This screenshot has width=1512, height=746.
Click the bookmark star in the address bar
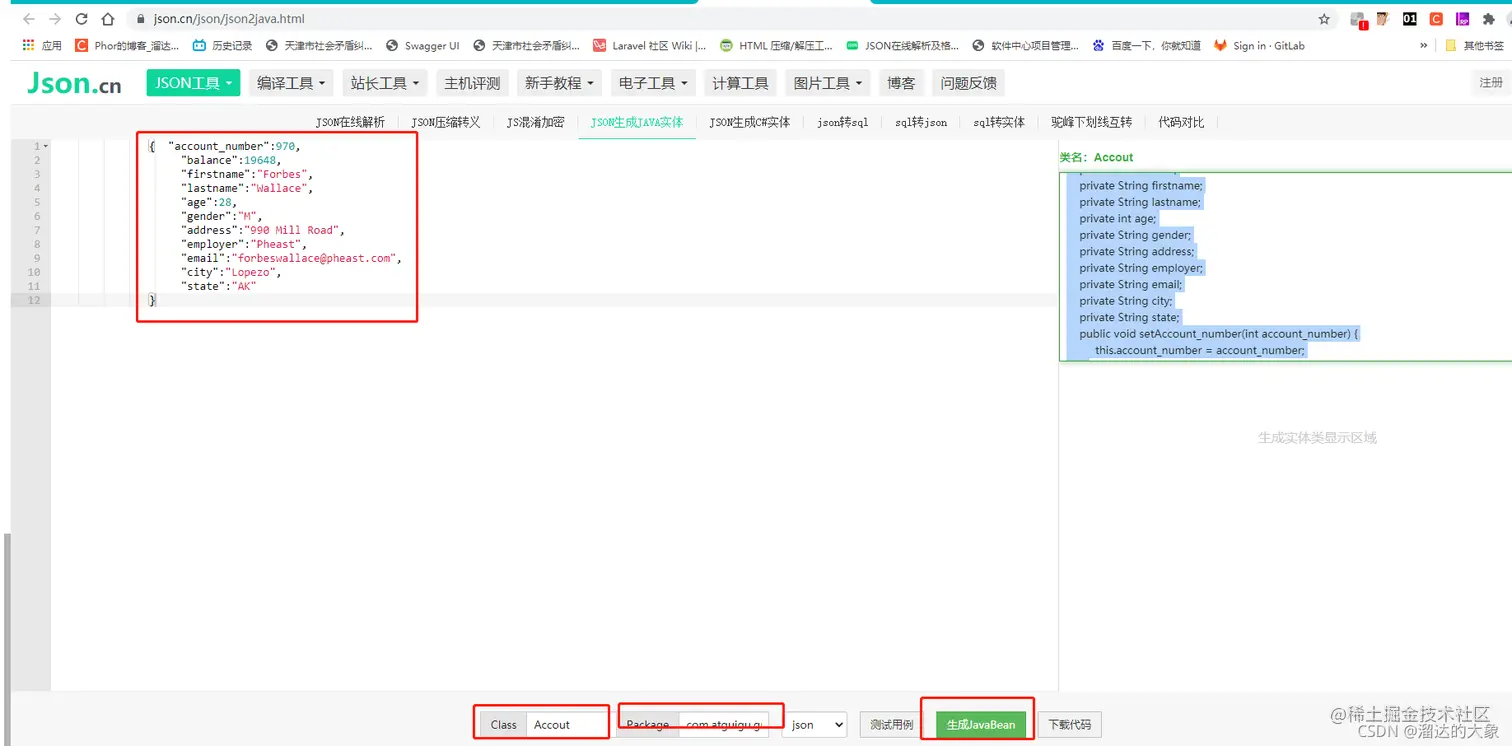[1323, 18]
